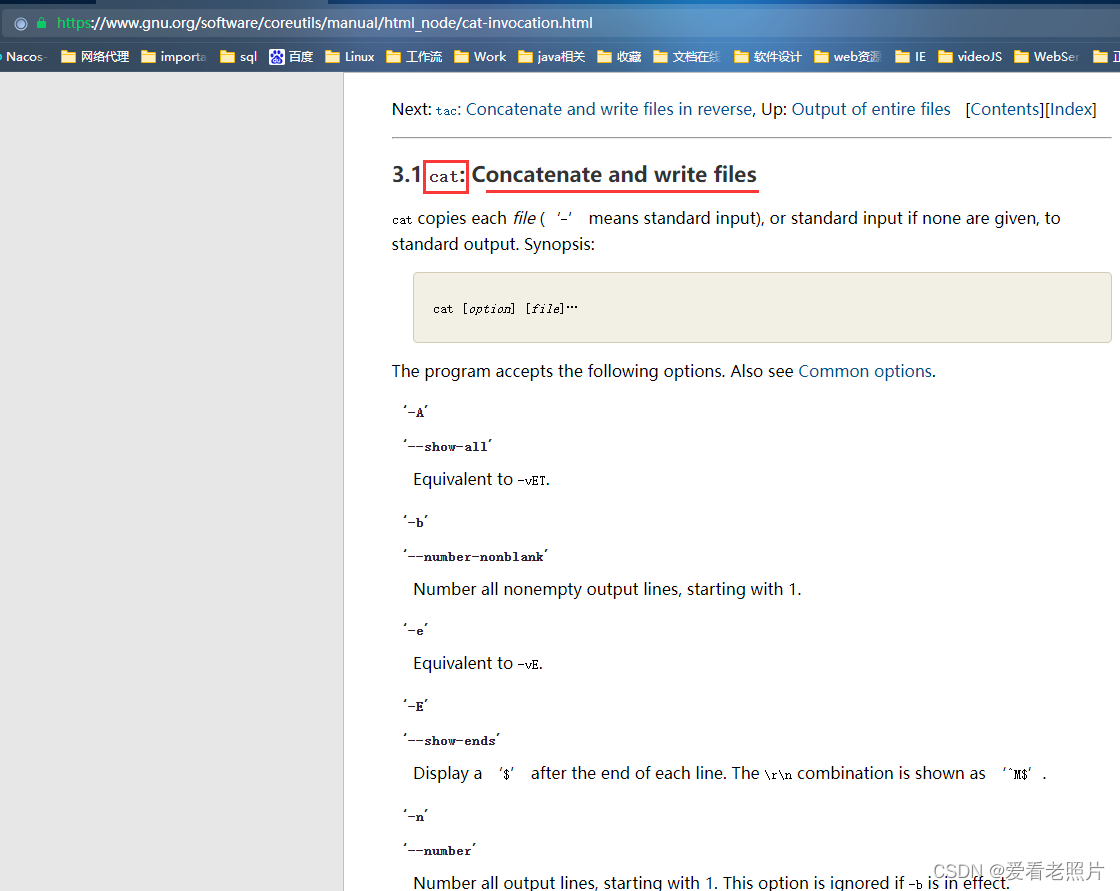Click the green secure lock icon
The width and height of the screenshot is (1120, 891).
[x=41, y=23]
